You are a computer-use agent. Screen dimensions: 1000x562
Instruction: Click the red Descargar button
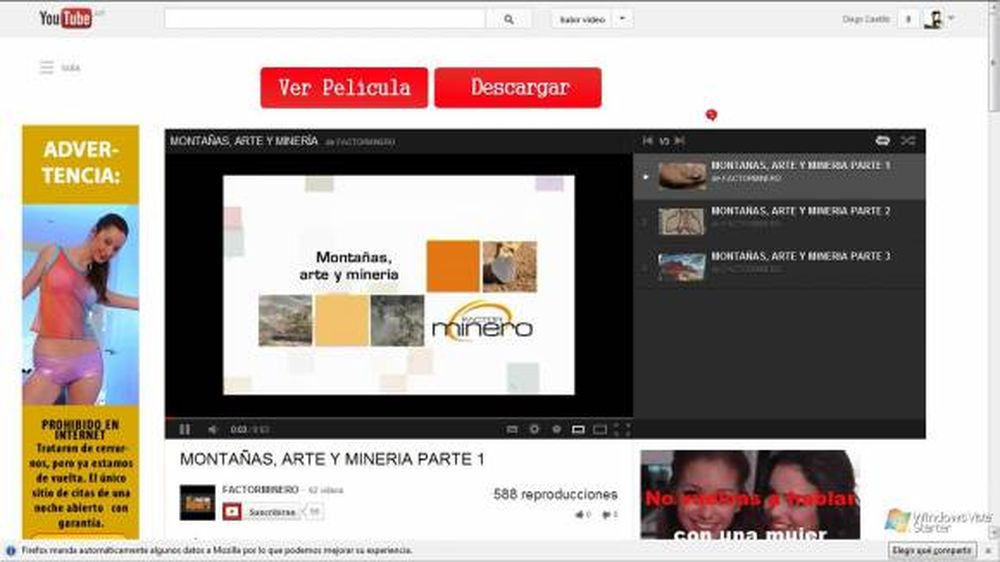[518, 87]
